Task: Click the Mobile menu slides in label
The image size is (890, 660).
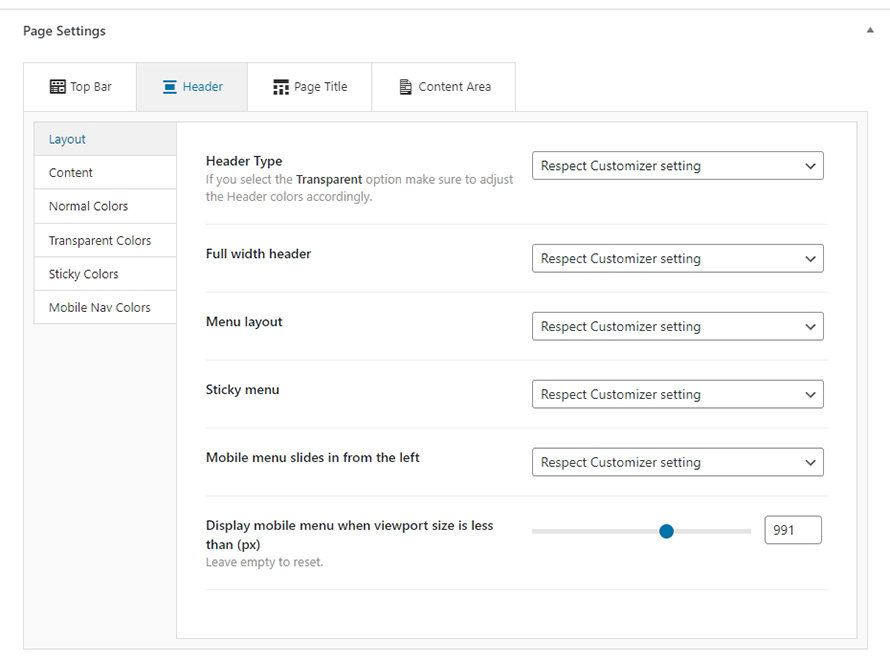Action: click(313, 457)
